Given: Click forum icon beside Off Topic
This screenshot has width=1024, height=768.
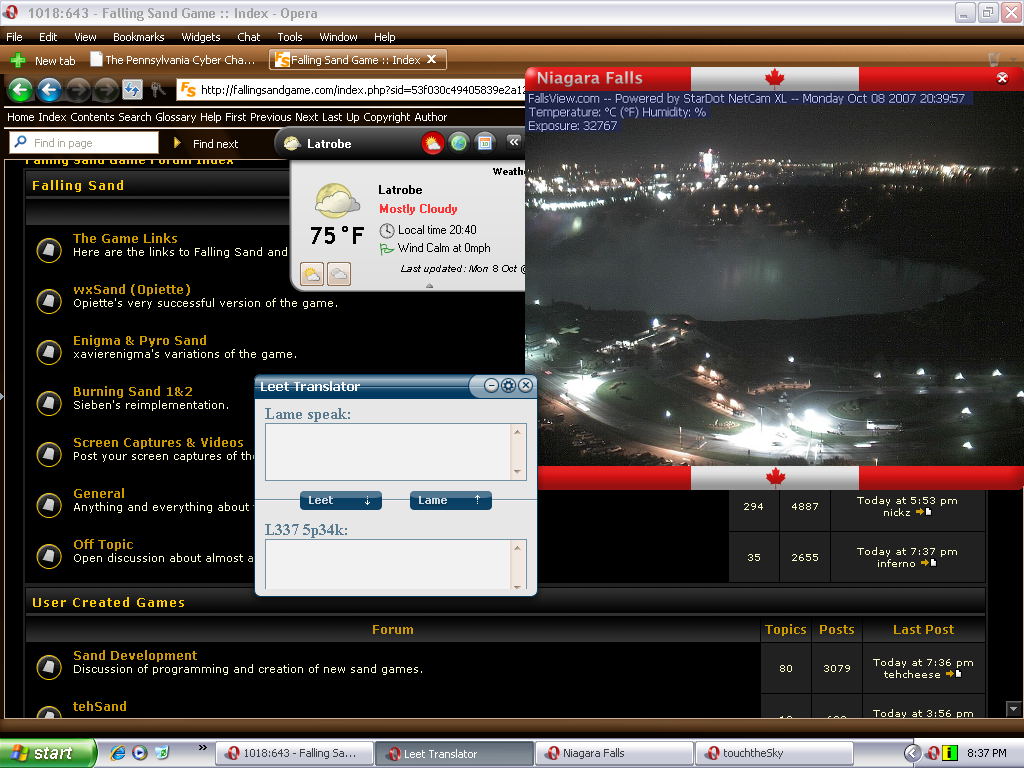Looking at the screenshot, I should point(49,555).
